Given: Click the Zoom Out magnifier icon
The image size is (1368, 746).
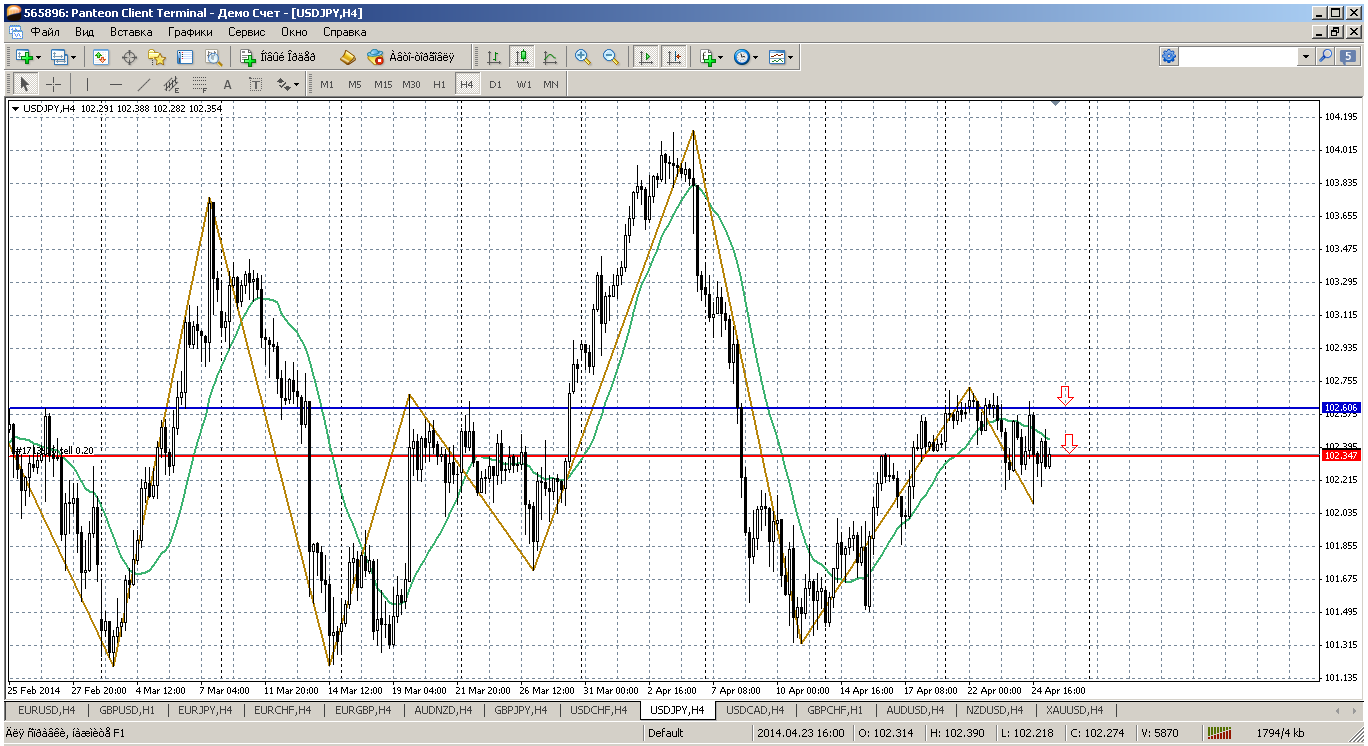Looking at the screenshot, I should tap(610, 57).
